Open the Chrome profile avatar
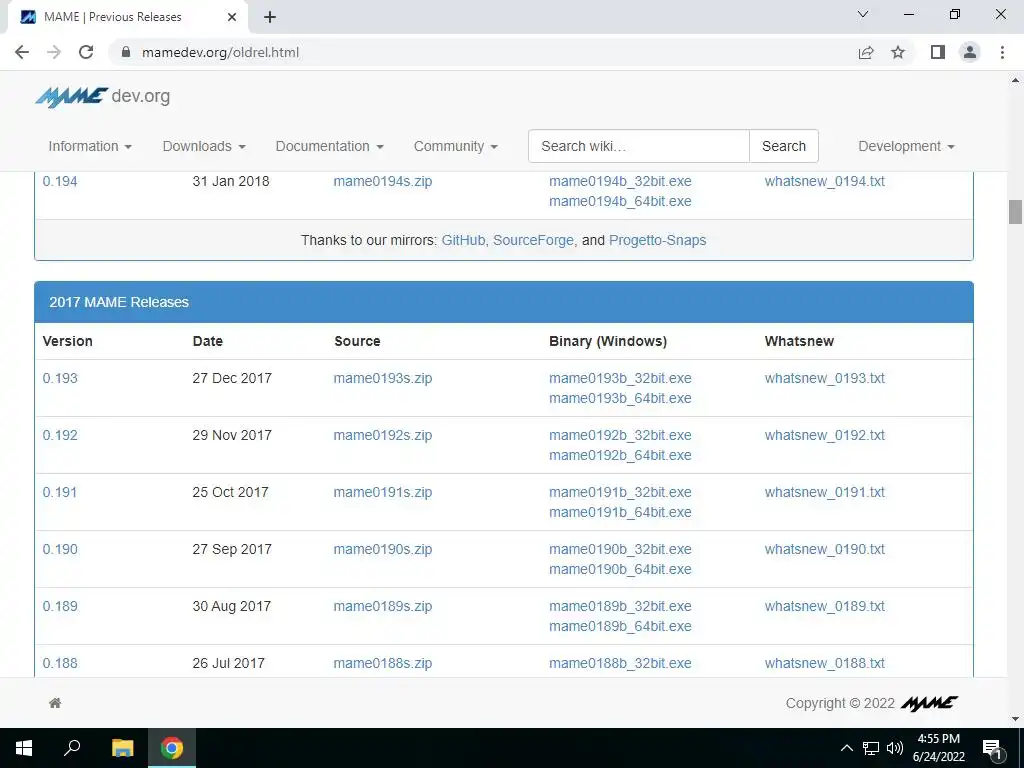Screen dimensions: 1024x768 [970, 52]
